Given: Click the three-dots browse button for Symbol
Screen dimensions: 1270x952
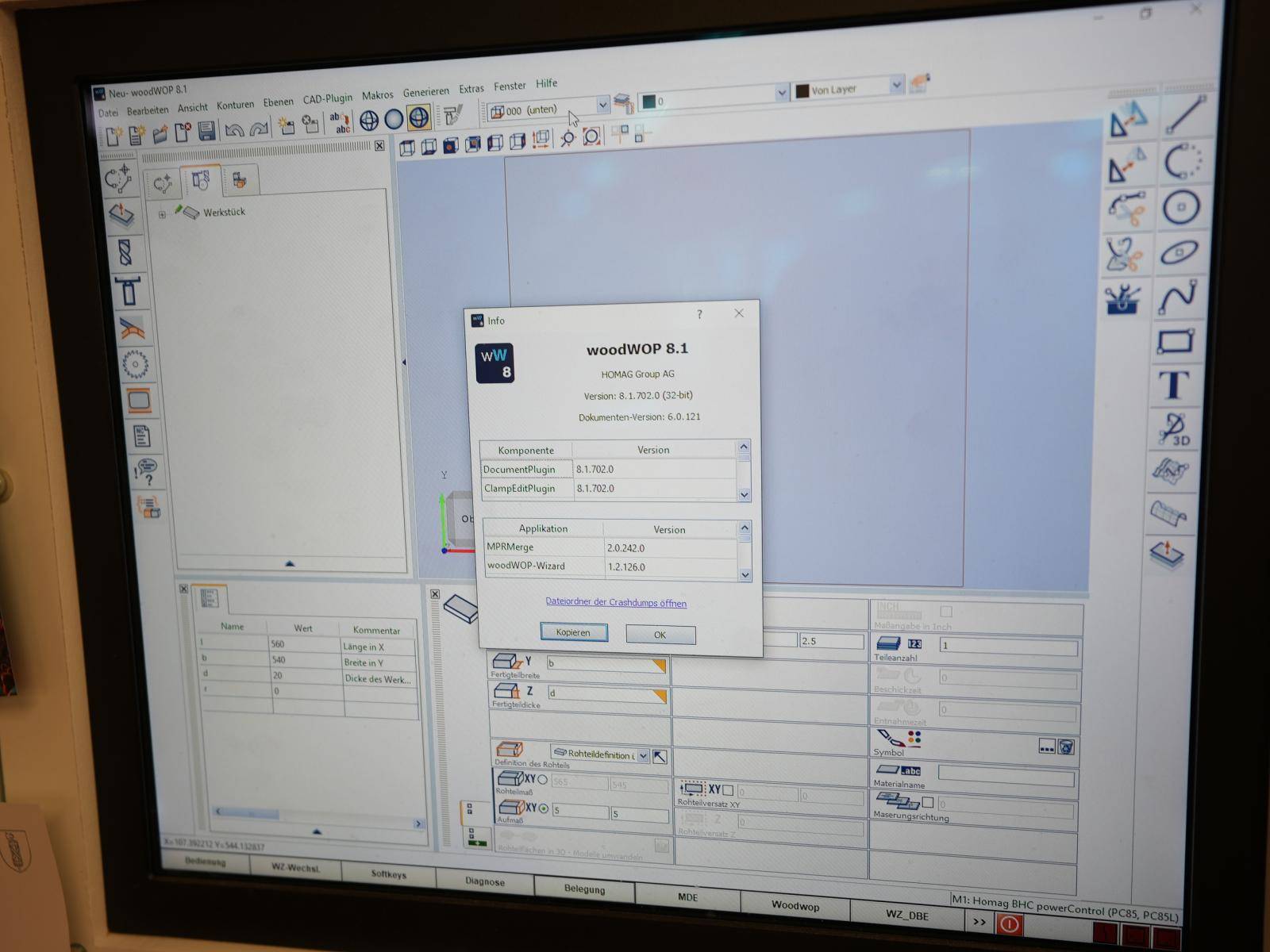Looking at the screenshot, I should (1047, 747).
